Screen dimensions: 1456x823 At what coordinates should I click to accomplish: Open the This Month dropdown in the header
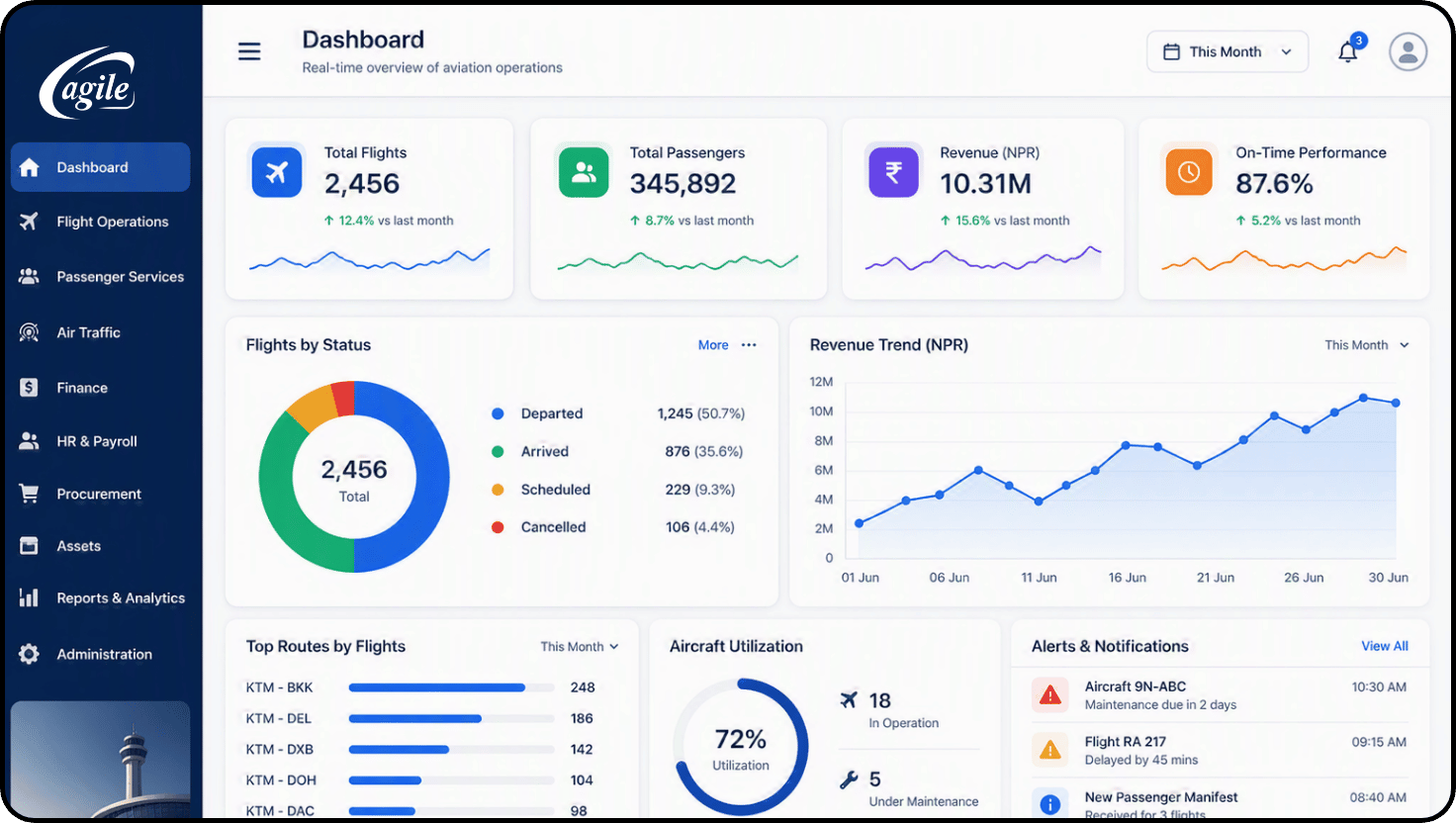[1228, 51]
